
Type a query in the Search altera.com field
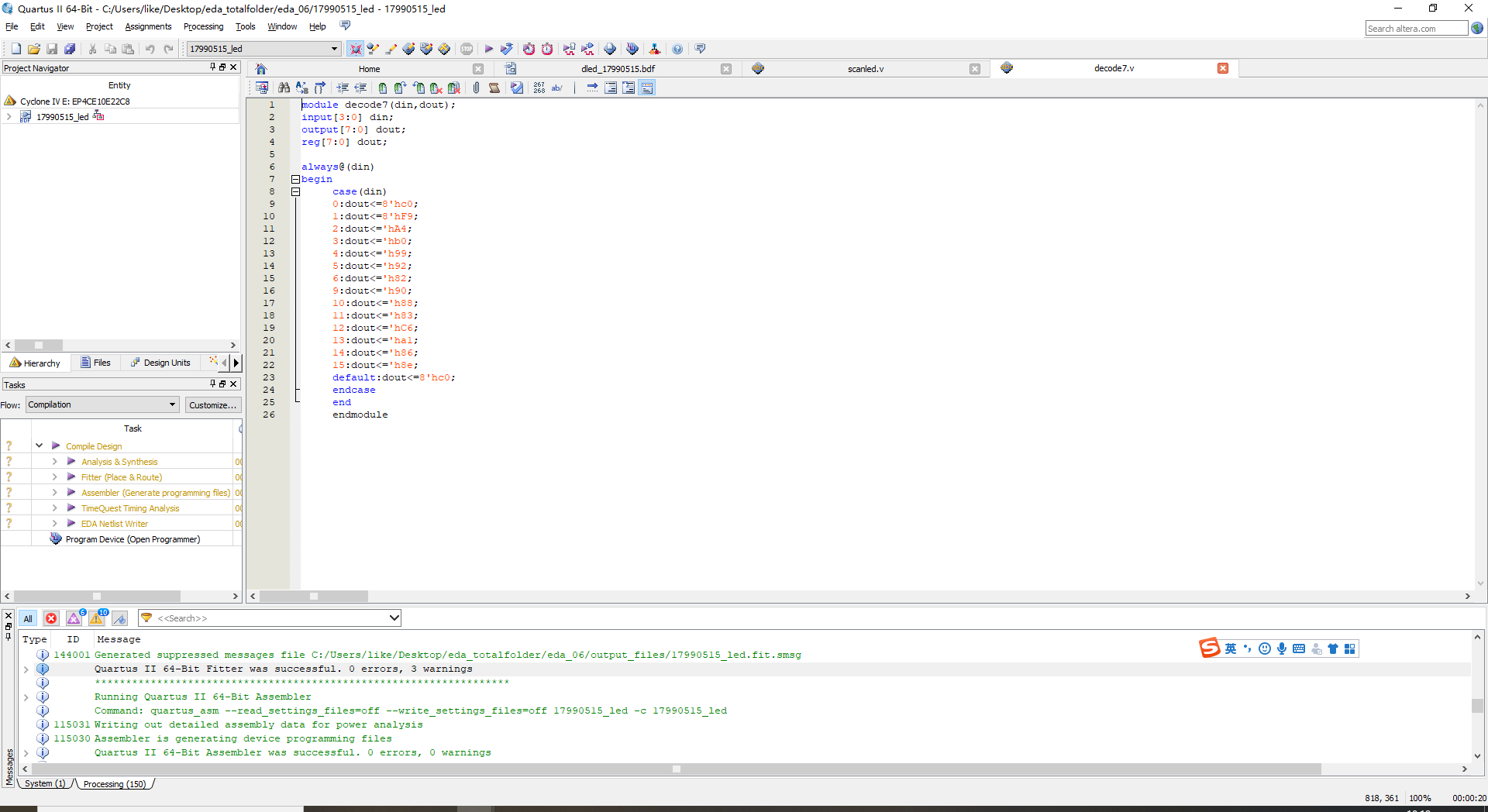pyautogui.click(x=1416, y=28)
